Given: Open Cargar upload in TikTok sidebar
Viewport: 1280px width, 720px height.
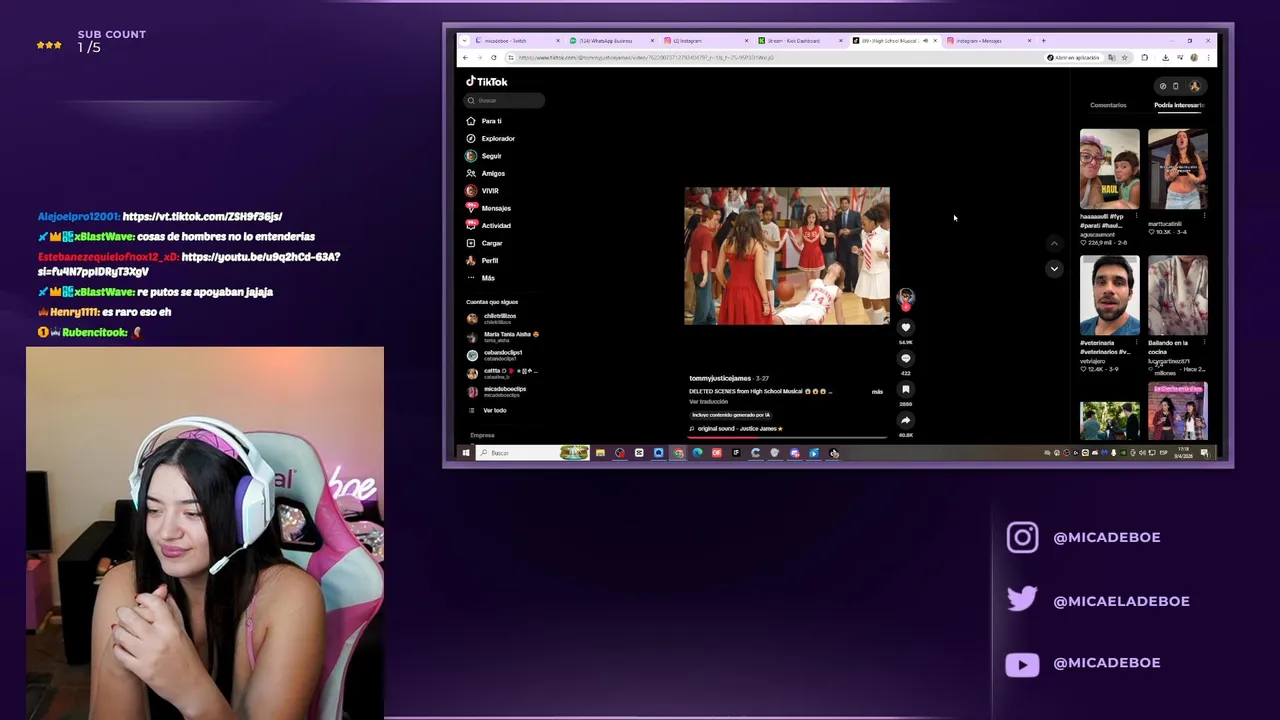Looking at the screenshot, I should pos(484,243).
